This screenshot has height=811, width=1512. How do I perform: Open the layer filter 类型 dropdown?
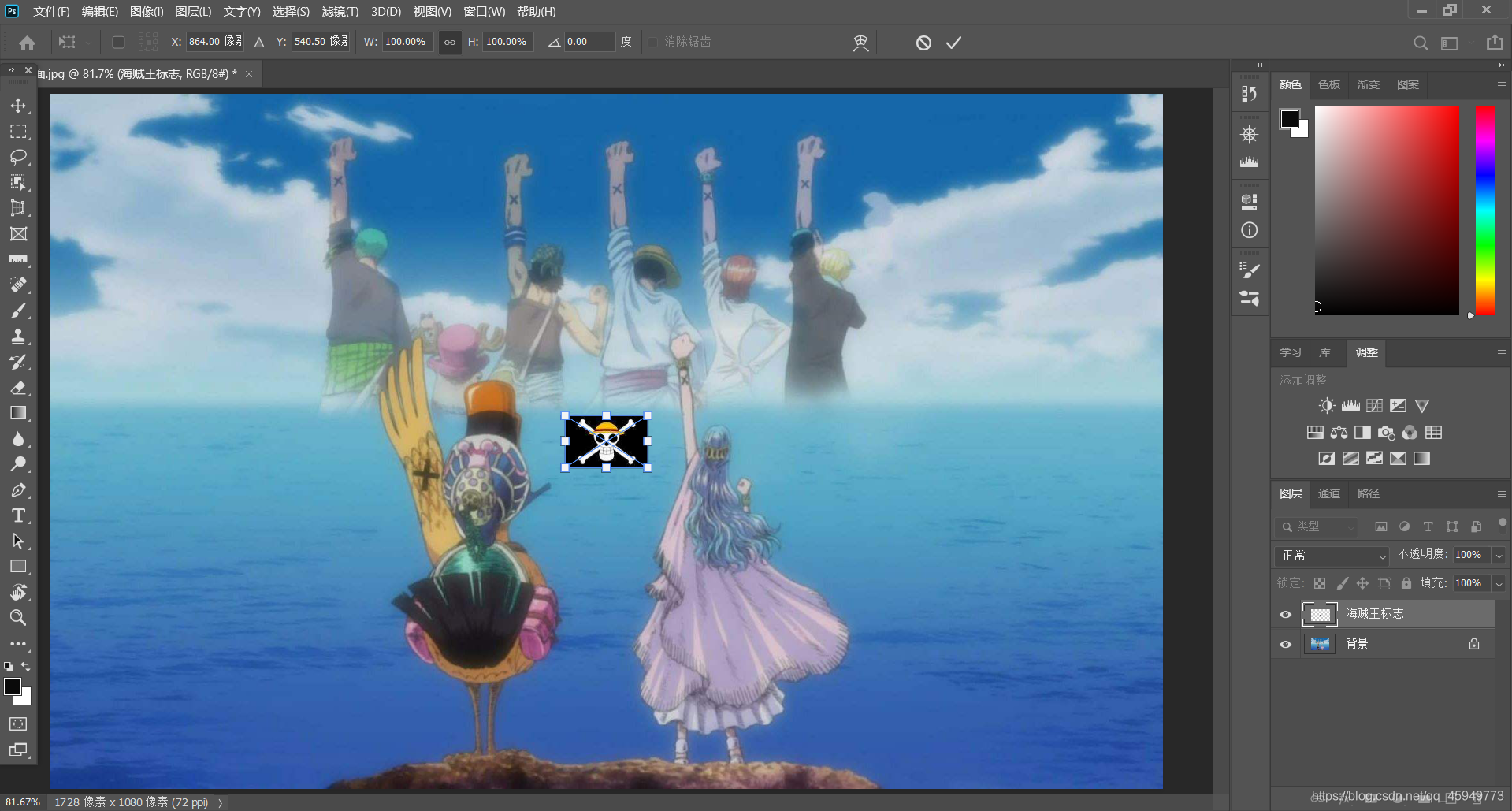coord(1316,526)
